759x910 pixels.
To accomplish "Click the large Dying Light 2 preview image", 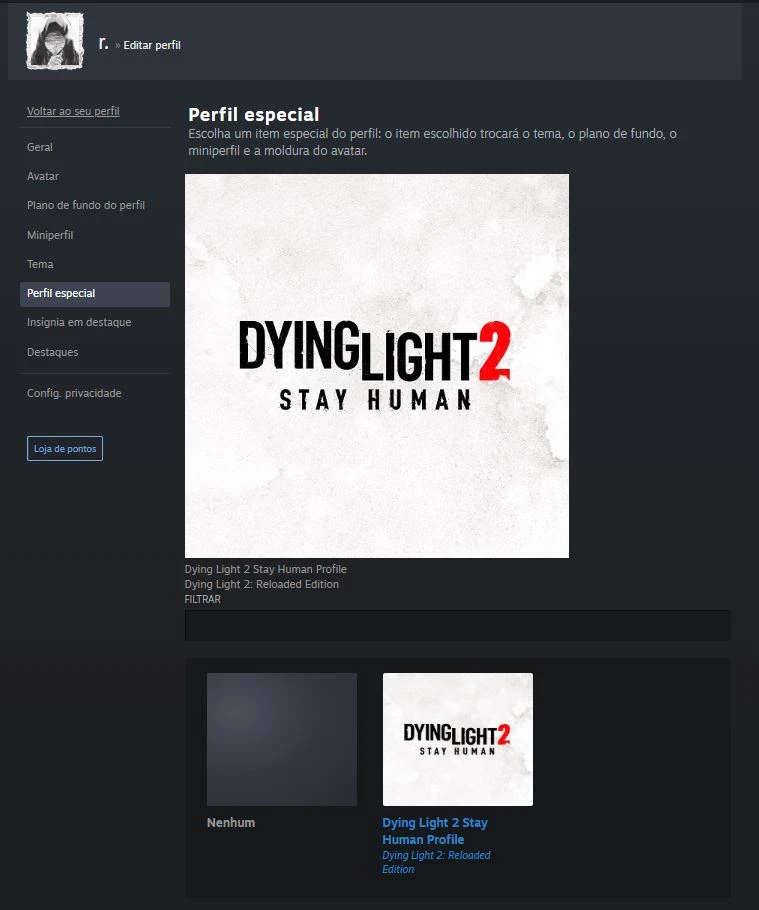I will [x=376, y=365].
